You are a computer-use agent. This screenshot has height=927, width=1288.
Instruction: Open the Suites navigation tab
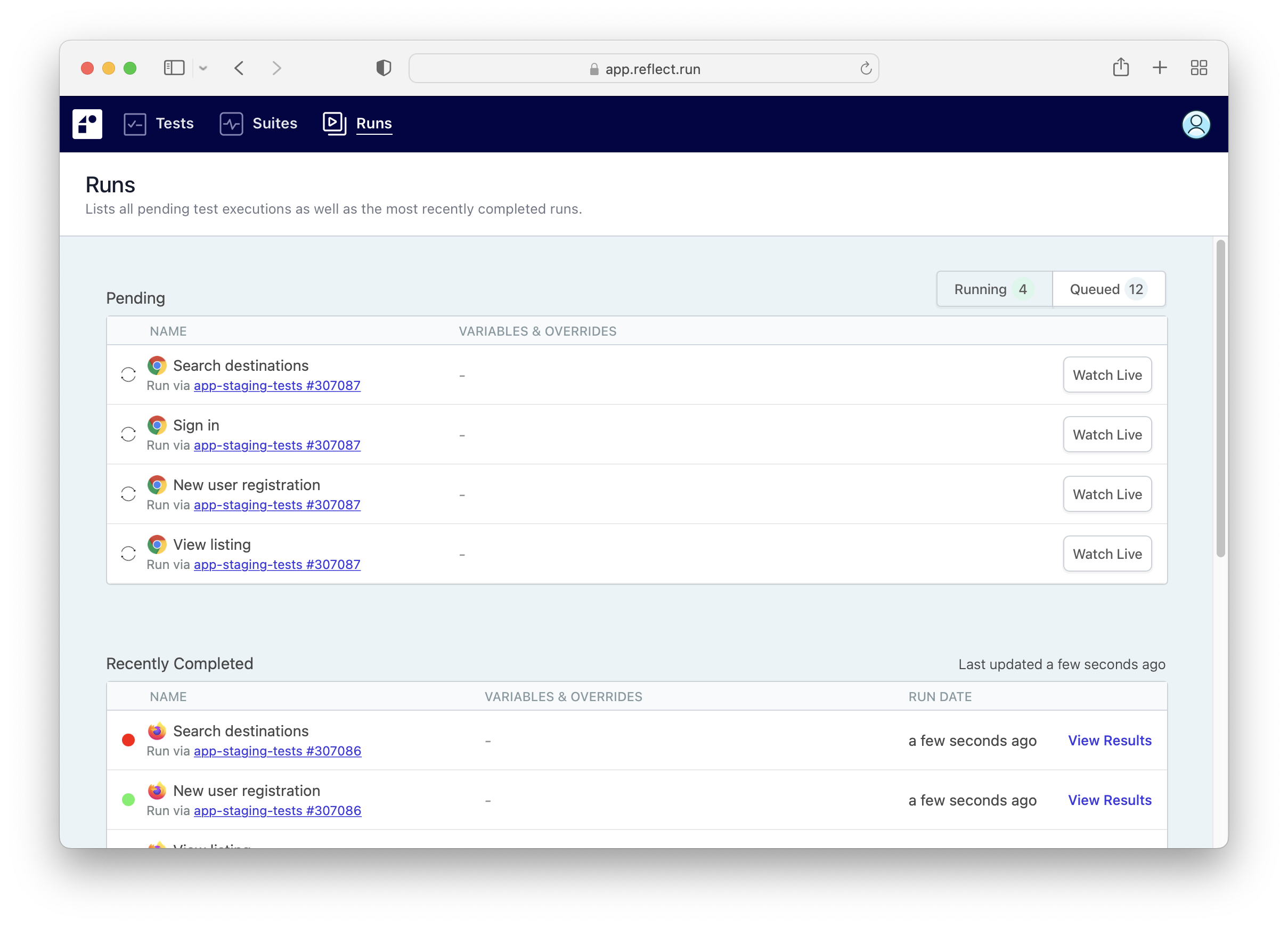(x=274, y=123)
